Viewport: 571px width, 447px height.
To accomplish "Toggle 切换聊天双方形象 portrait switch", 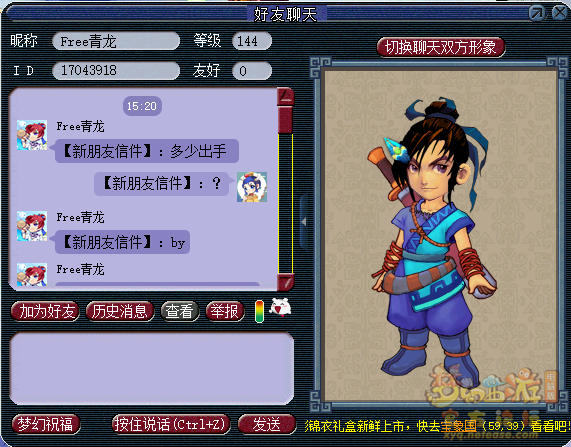I will pos(441,47).
